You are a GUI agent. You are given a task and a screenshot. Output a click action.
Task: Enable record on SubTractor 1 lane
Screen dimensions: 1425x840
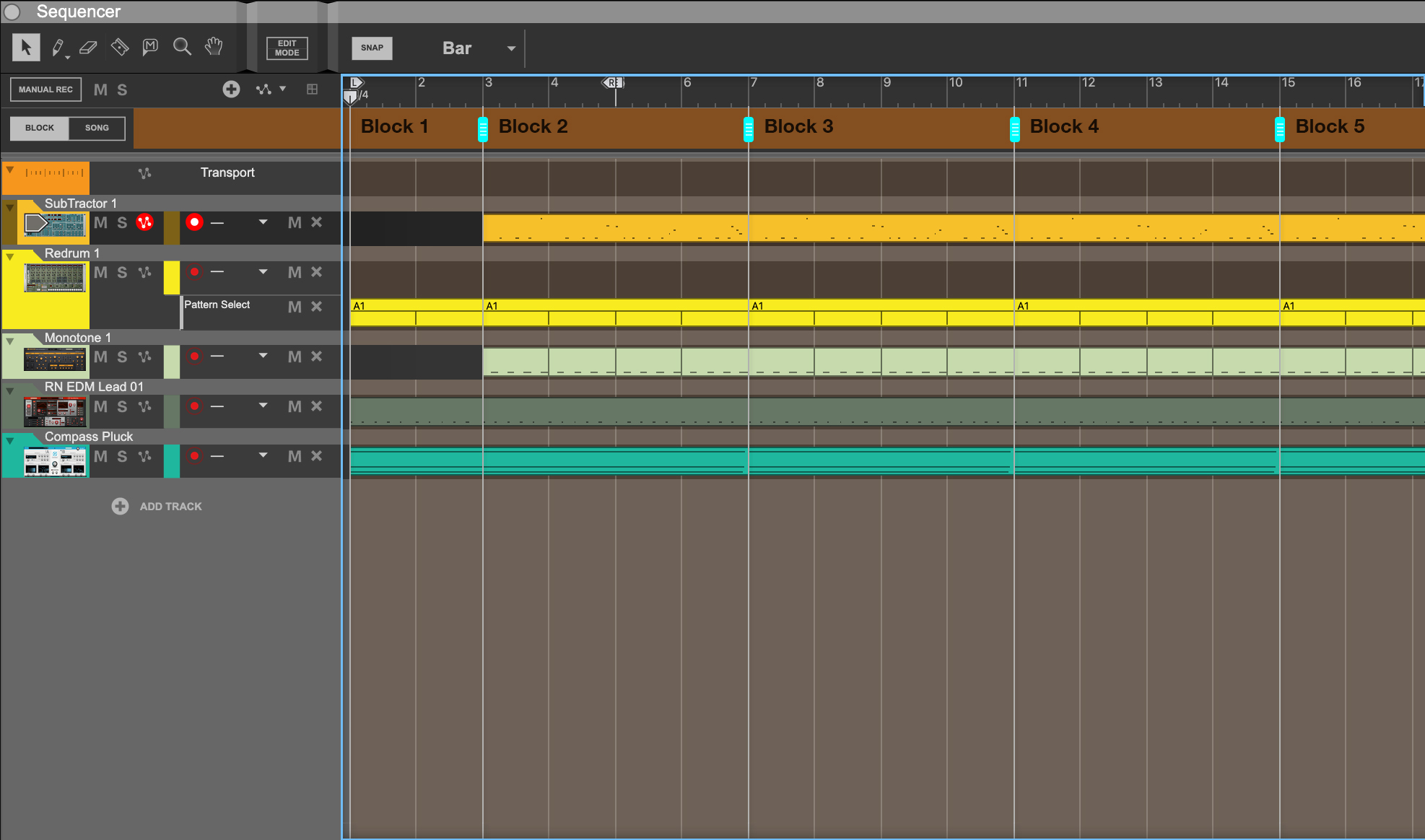coord(194,222)
